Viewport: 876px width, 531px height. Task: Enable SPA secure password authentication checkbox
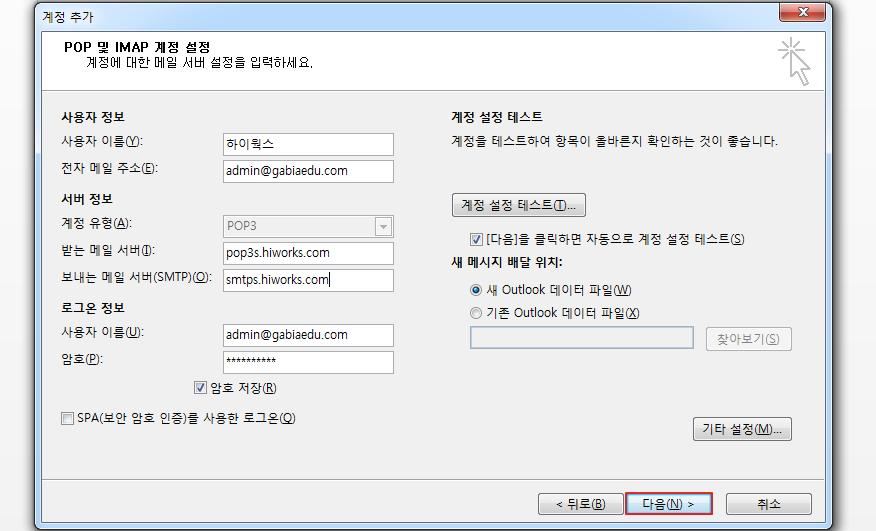click(x=67, y=418)
